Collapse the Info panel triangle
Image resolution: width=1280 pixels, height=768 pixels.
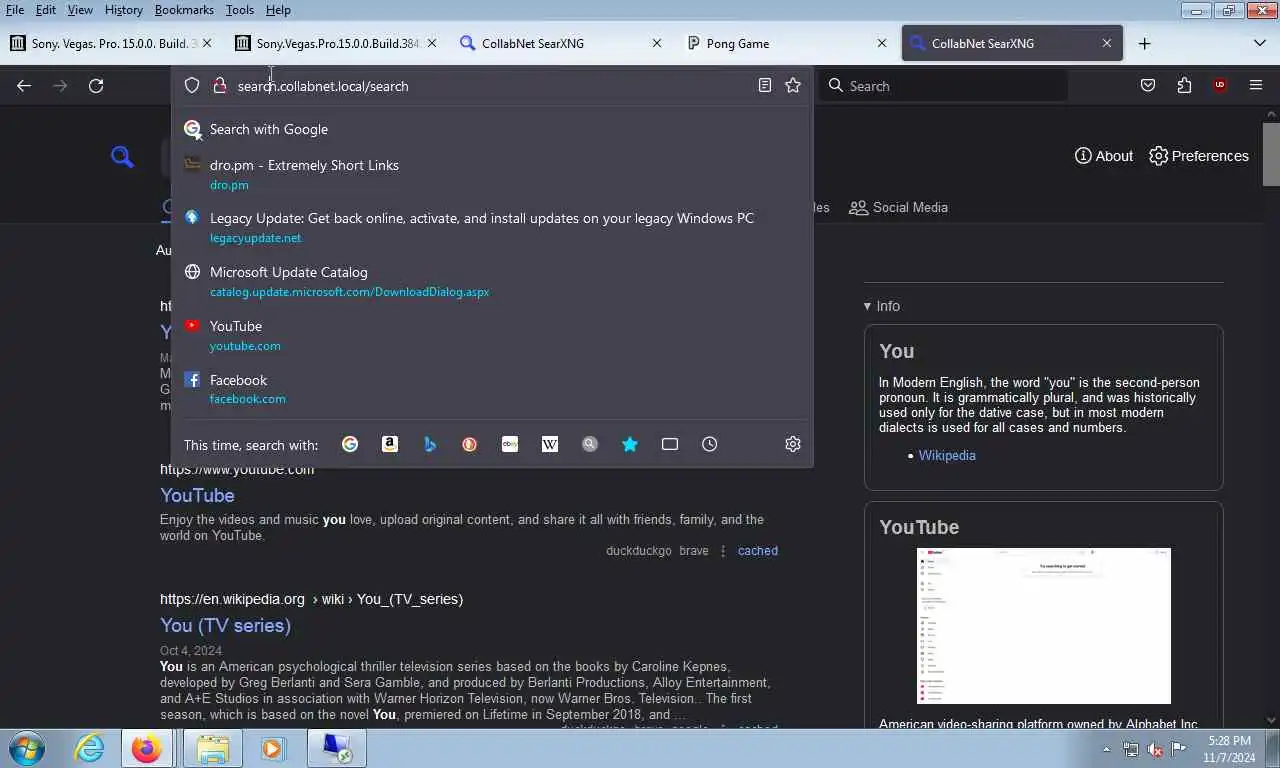[x=867, y=306]
